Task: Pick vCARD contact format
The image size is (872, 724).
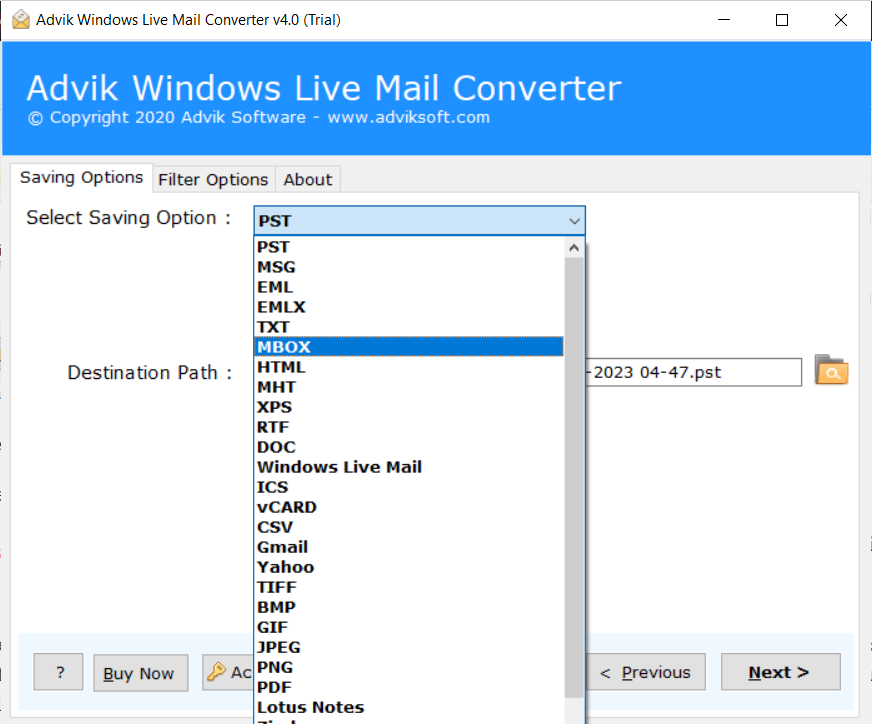Action: tap(409, 507)
